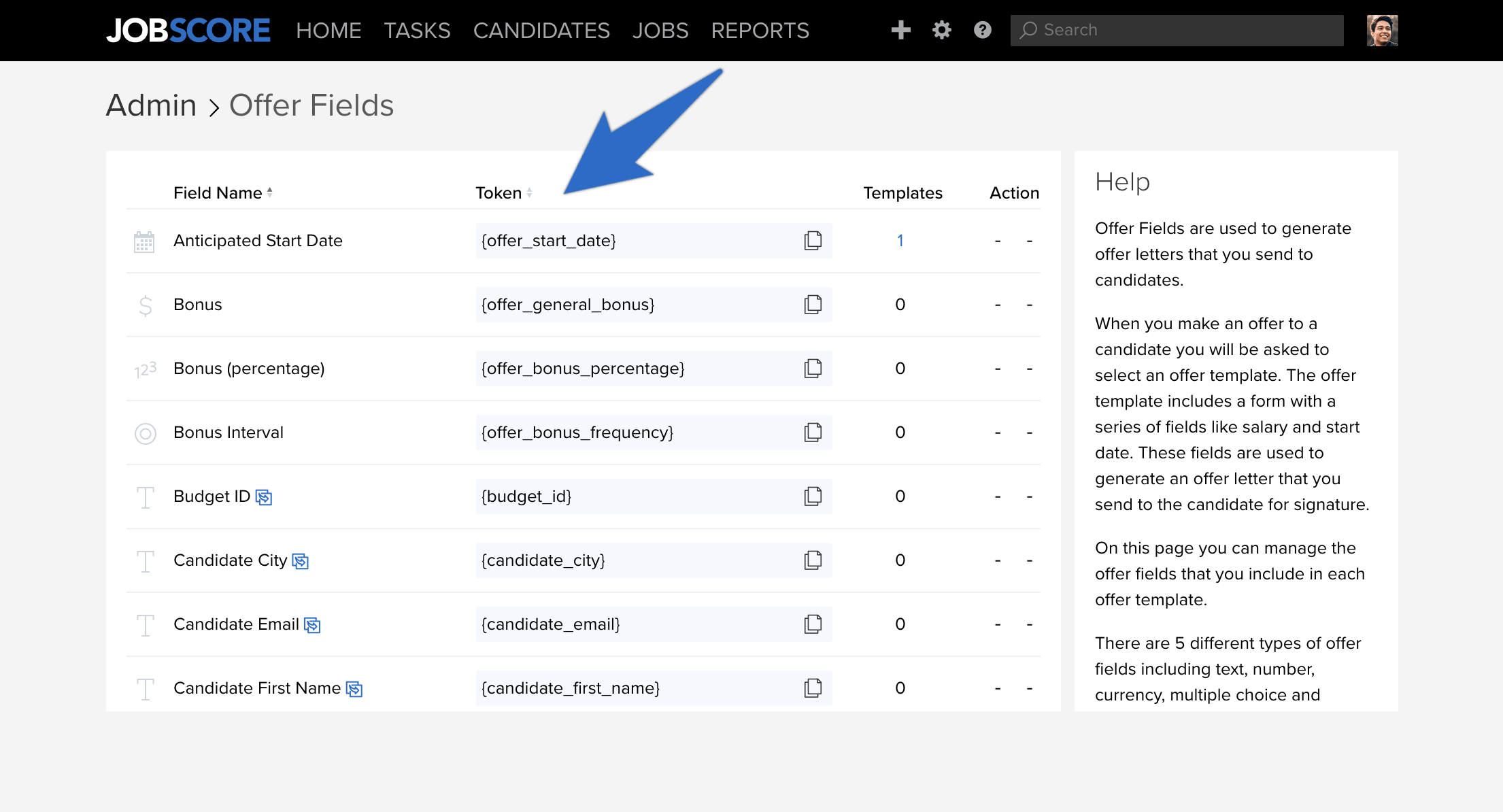Click the sync icon beside Candidate City
This screenshot has height=812, width=1503.
tap(301, 562)
